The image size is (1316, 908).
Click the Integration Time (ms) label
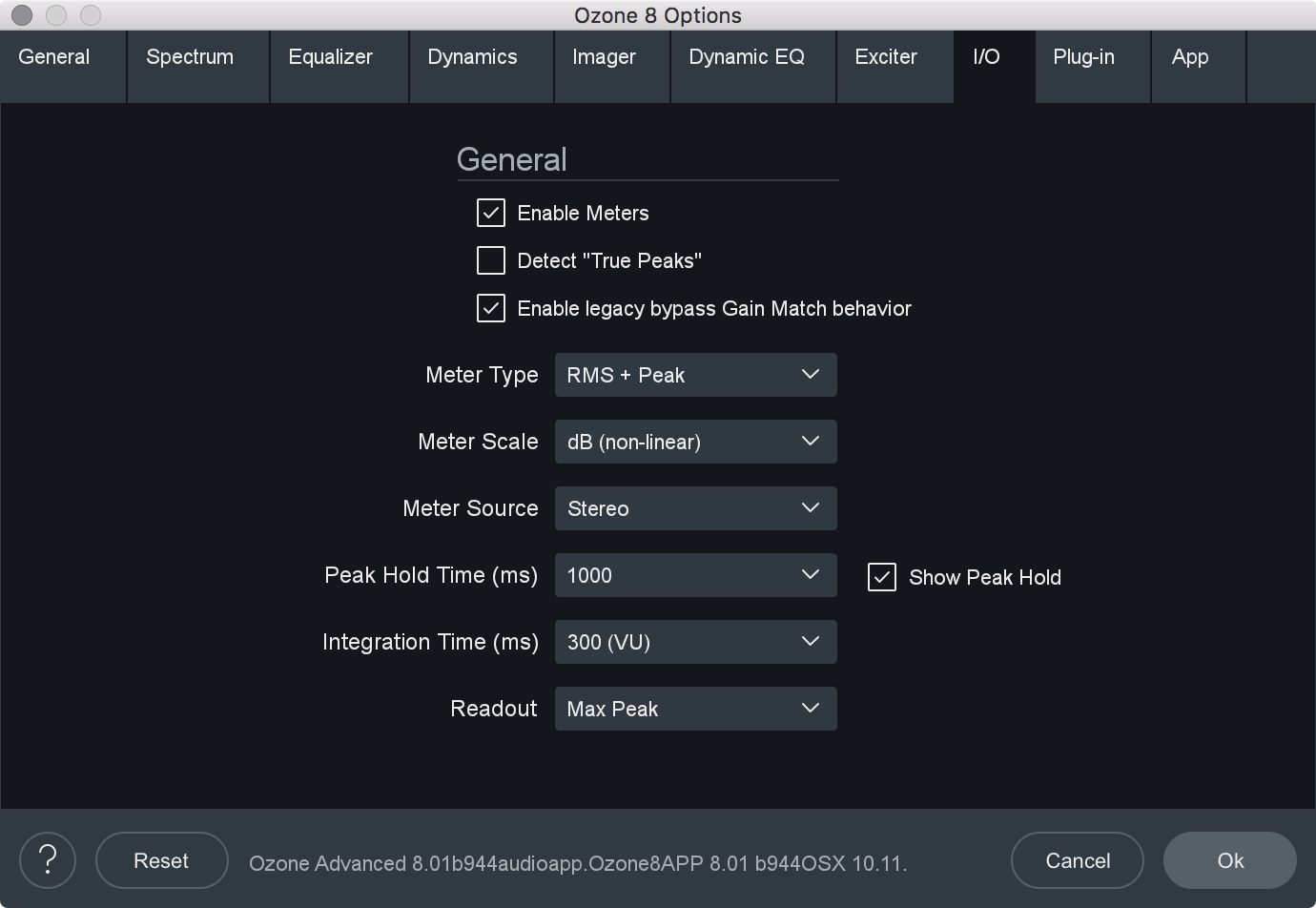[x=430, y=642]
